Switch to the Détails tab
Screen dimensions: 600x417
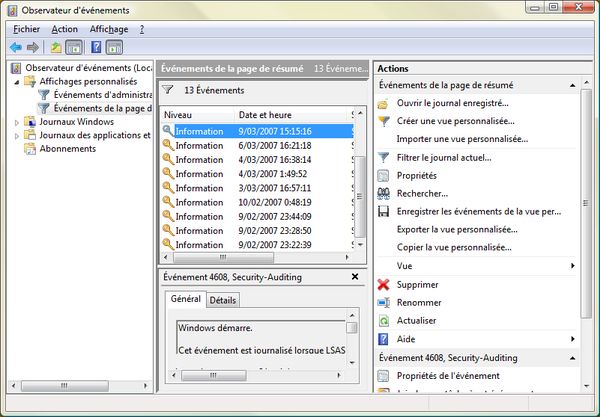point(223,300)
